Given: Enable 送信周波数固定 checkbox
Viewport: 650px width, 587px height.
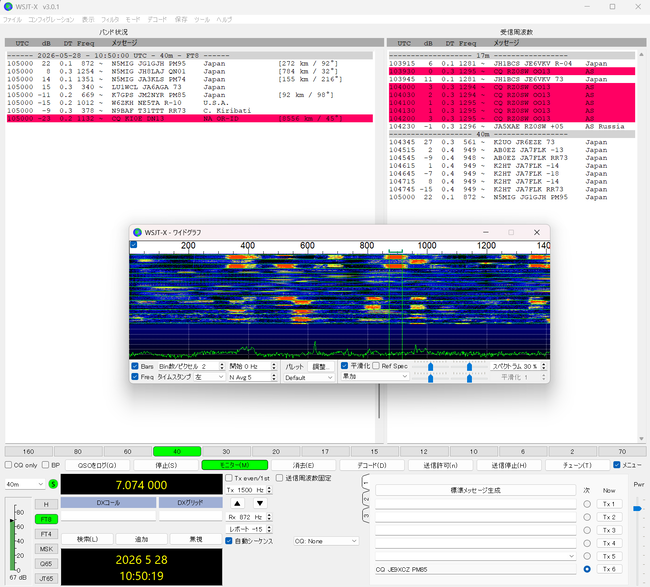Looking at the screenshot, I should click(279, 478).
